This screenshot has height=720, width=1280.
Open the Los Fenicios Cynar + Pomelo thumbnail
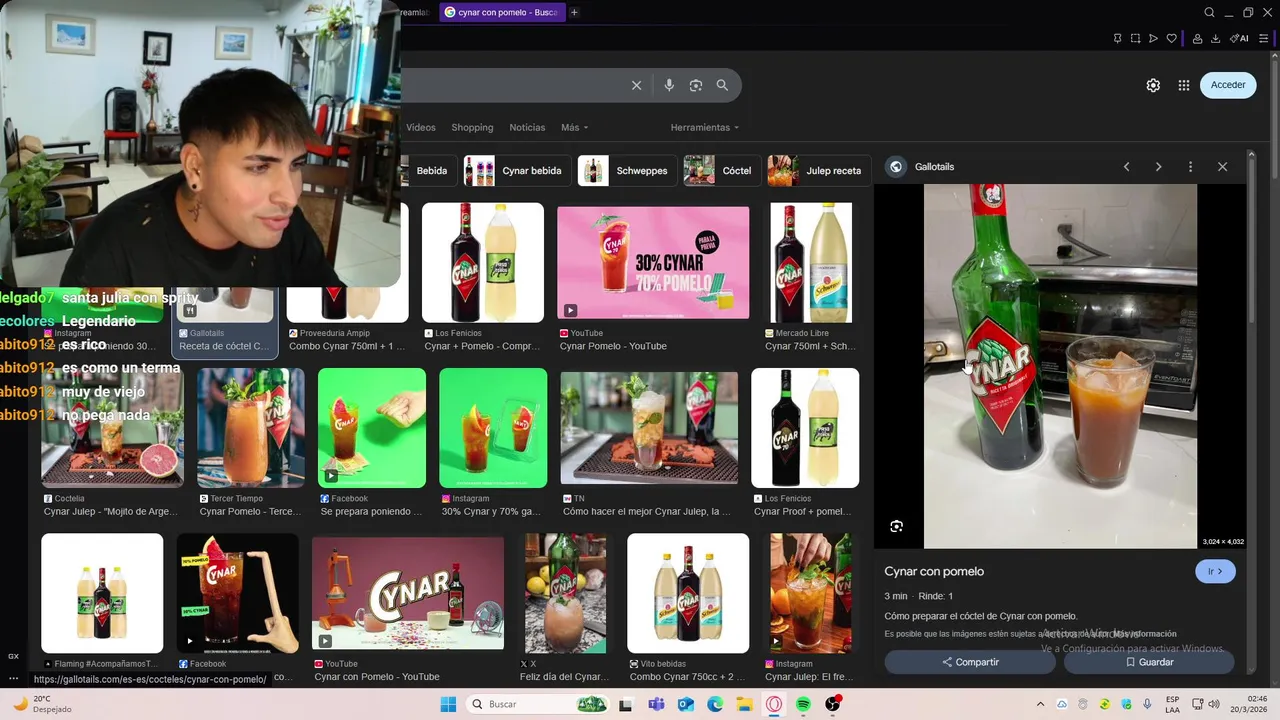483,263
